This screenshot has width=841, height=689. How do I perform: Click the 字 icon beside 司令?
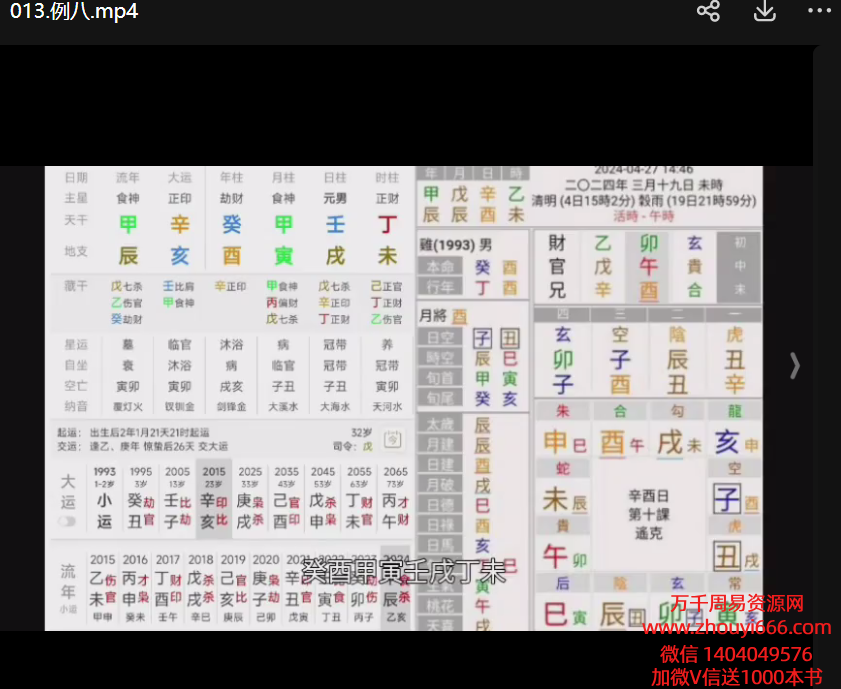tap(393, 438)
